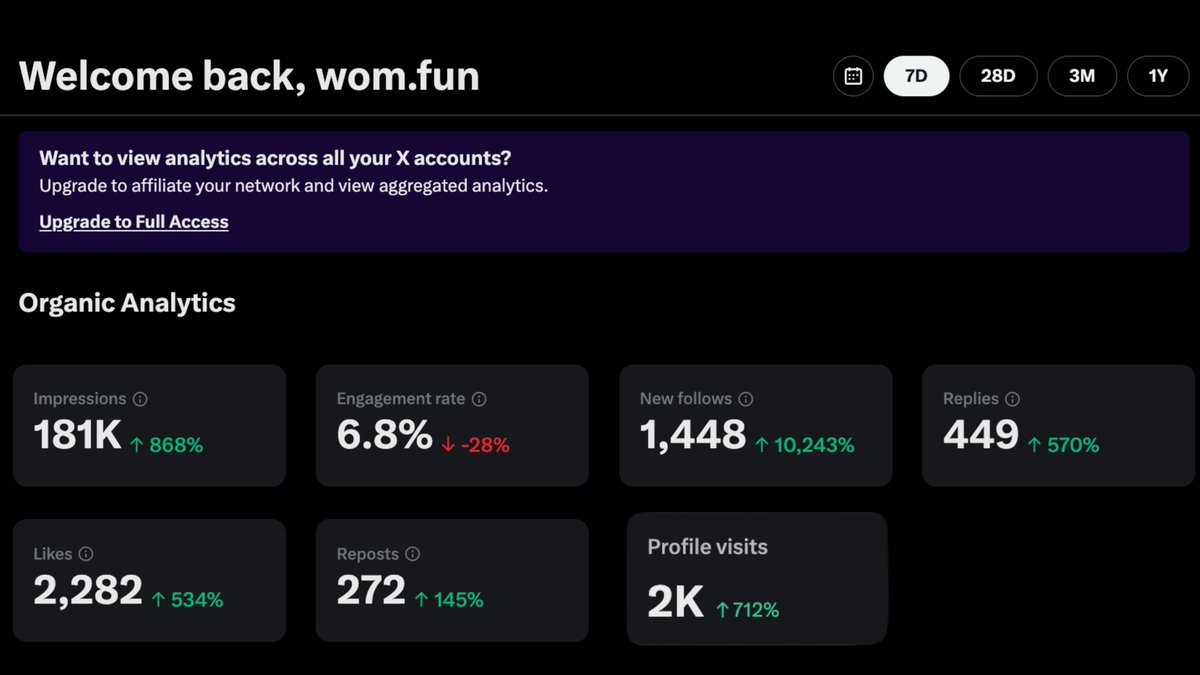
Task: Open the Reposts metric card
Action: [452, 580]
